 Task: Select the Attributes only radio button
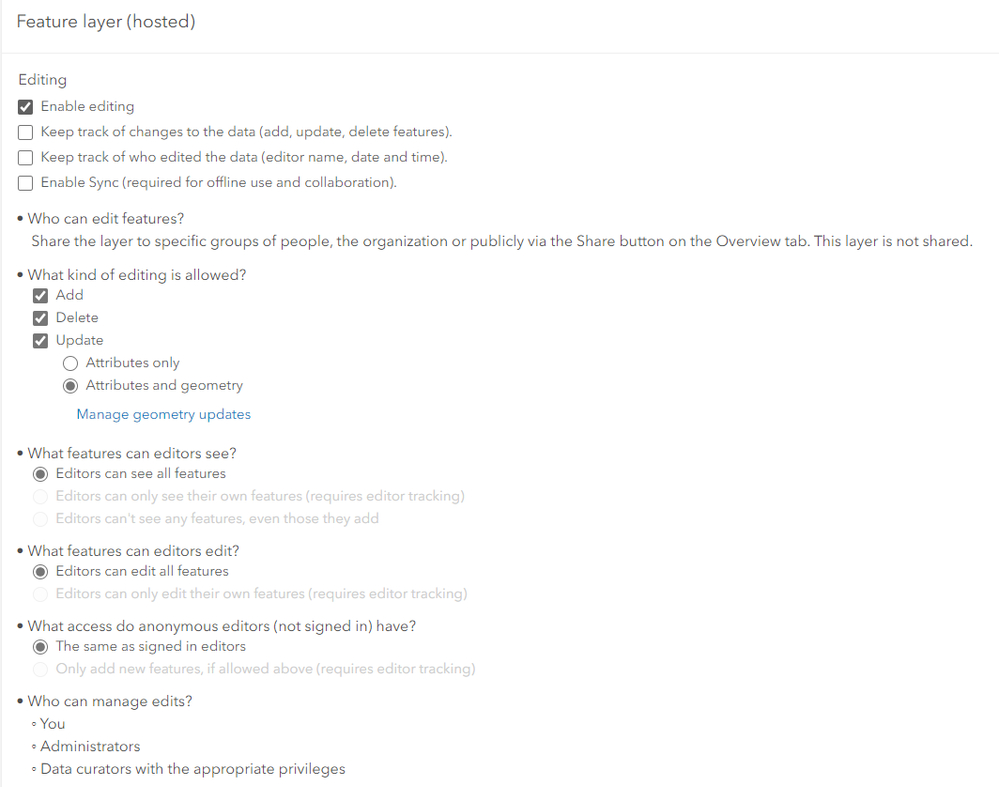71,364
